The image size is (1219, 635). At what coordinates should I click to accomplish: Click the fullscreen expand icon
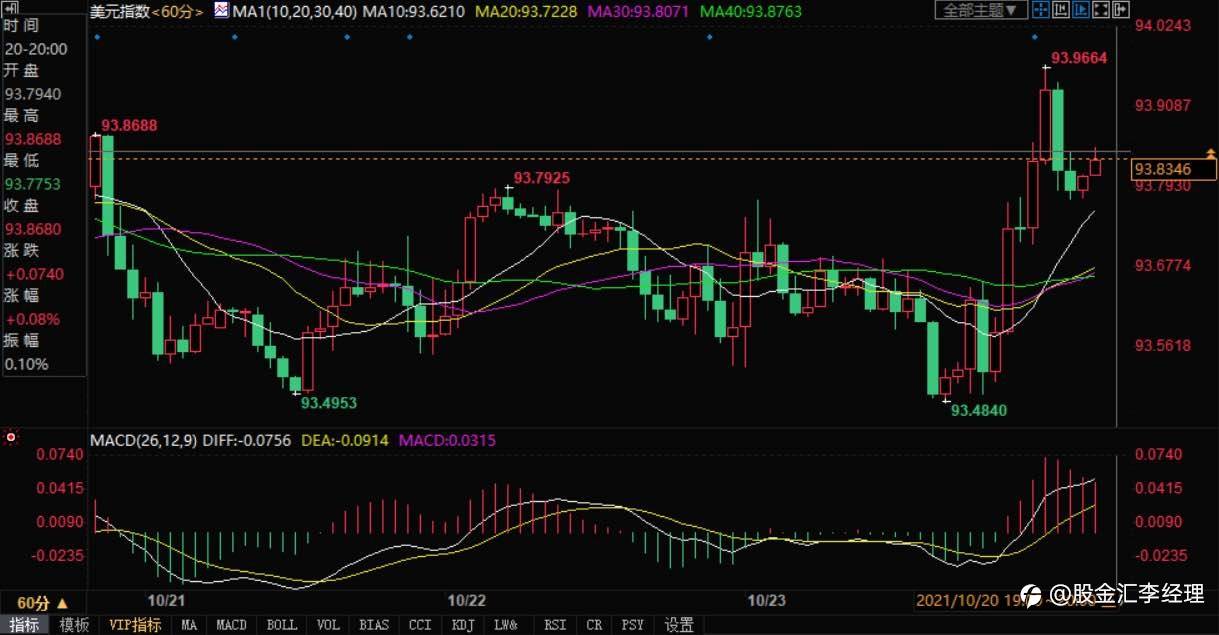pos(1101,9)
